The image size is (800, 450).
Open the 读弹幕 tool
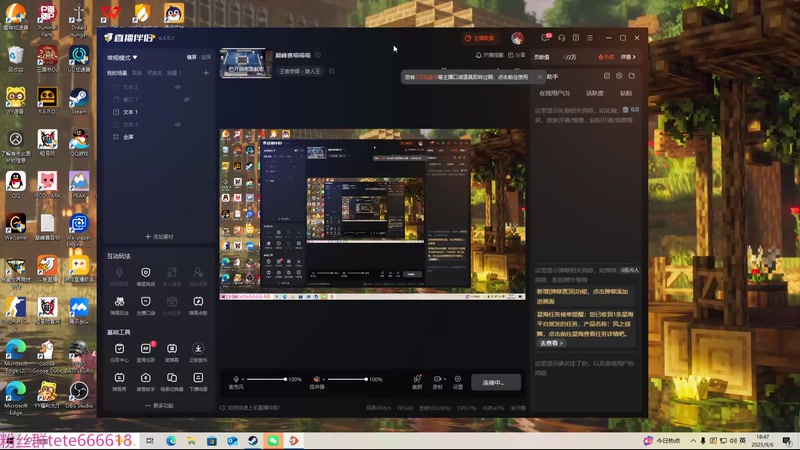(x=172, y=352)
